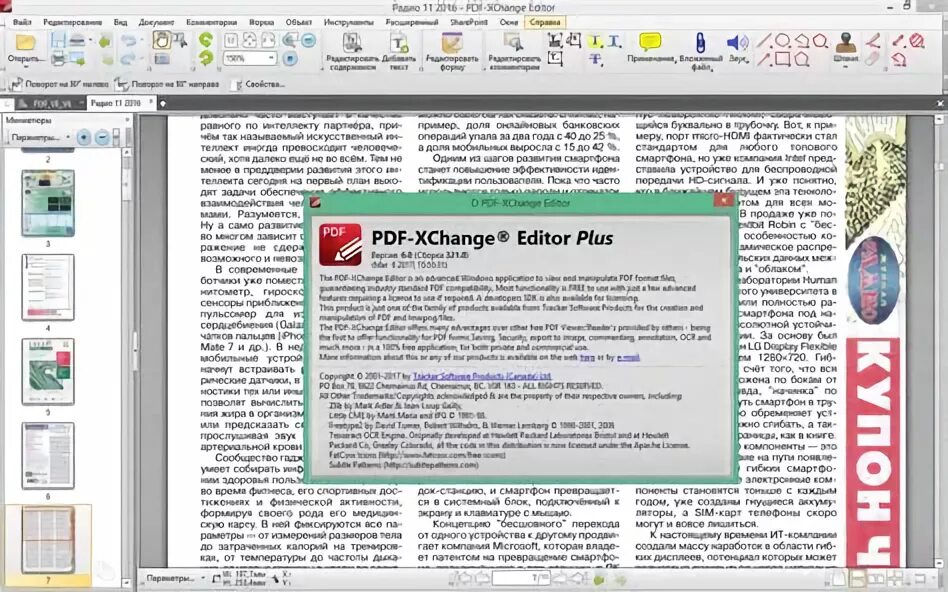
Task: Enlarge thumbnails with the plus button
Action: click(x=83, y=137)
